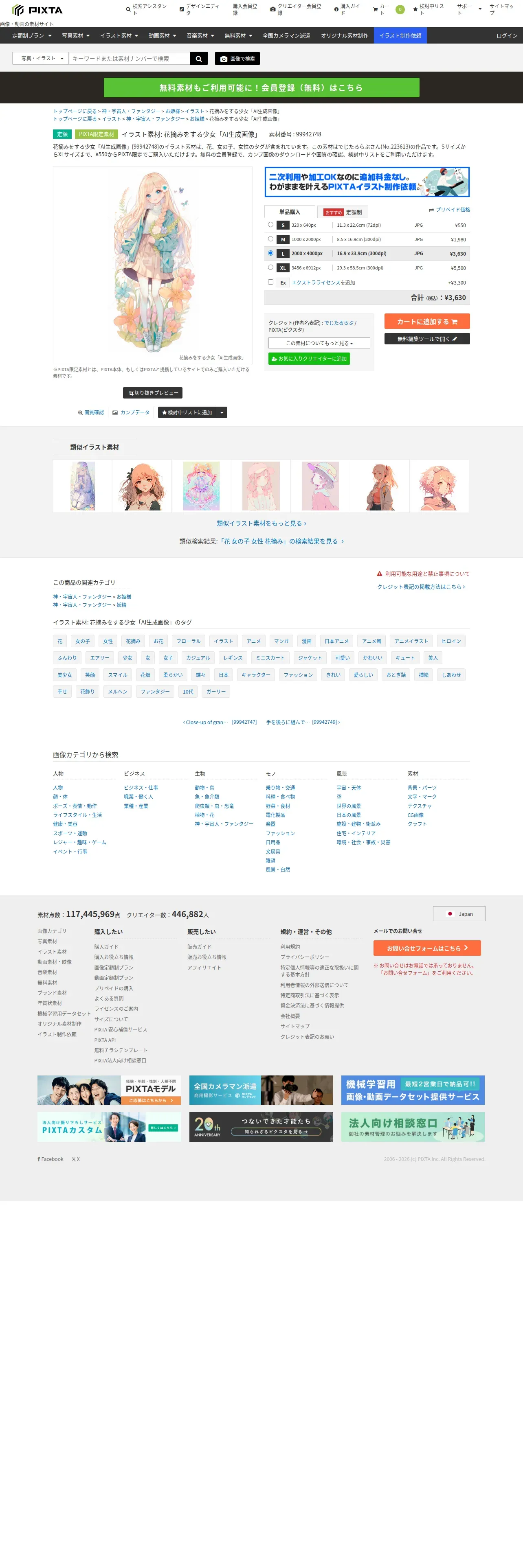Open the サポート header dropdown

[x=469, y=10]
